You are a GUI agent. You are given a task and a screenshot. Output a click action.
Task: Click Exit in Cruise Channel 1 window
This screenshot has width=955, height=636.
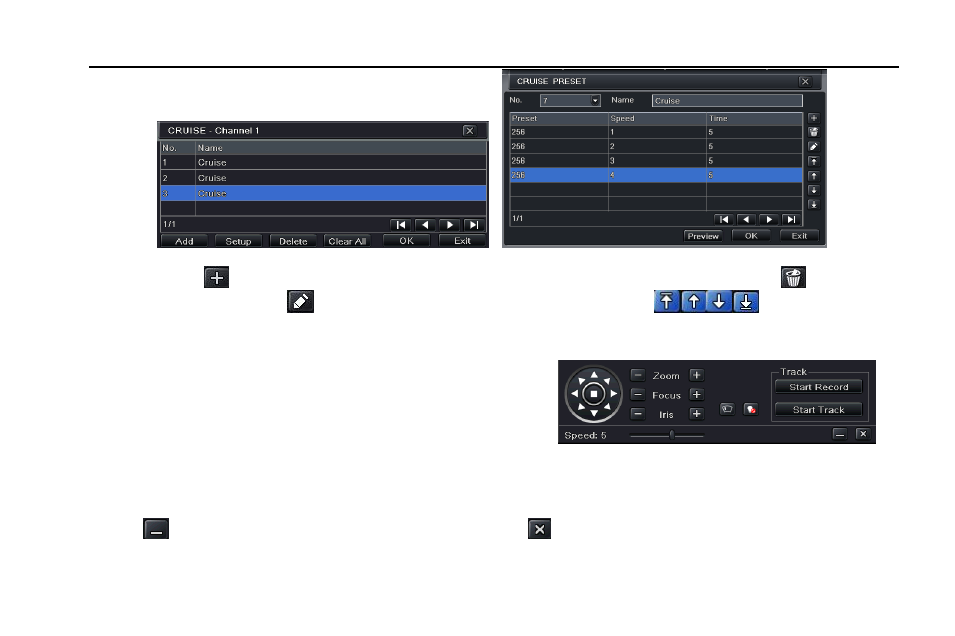coord(462,241)
